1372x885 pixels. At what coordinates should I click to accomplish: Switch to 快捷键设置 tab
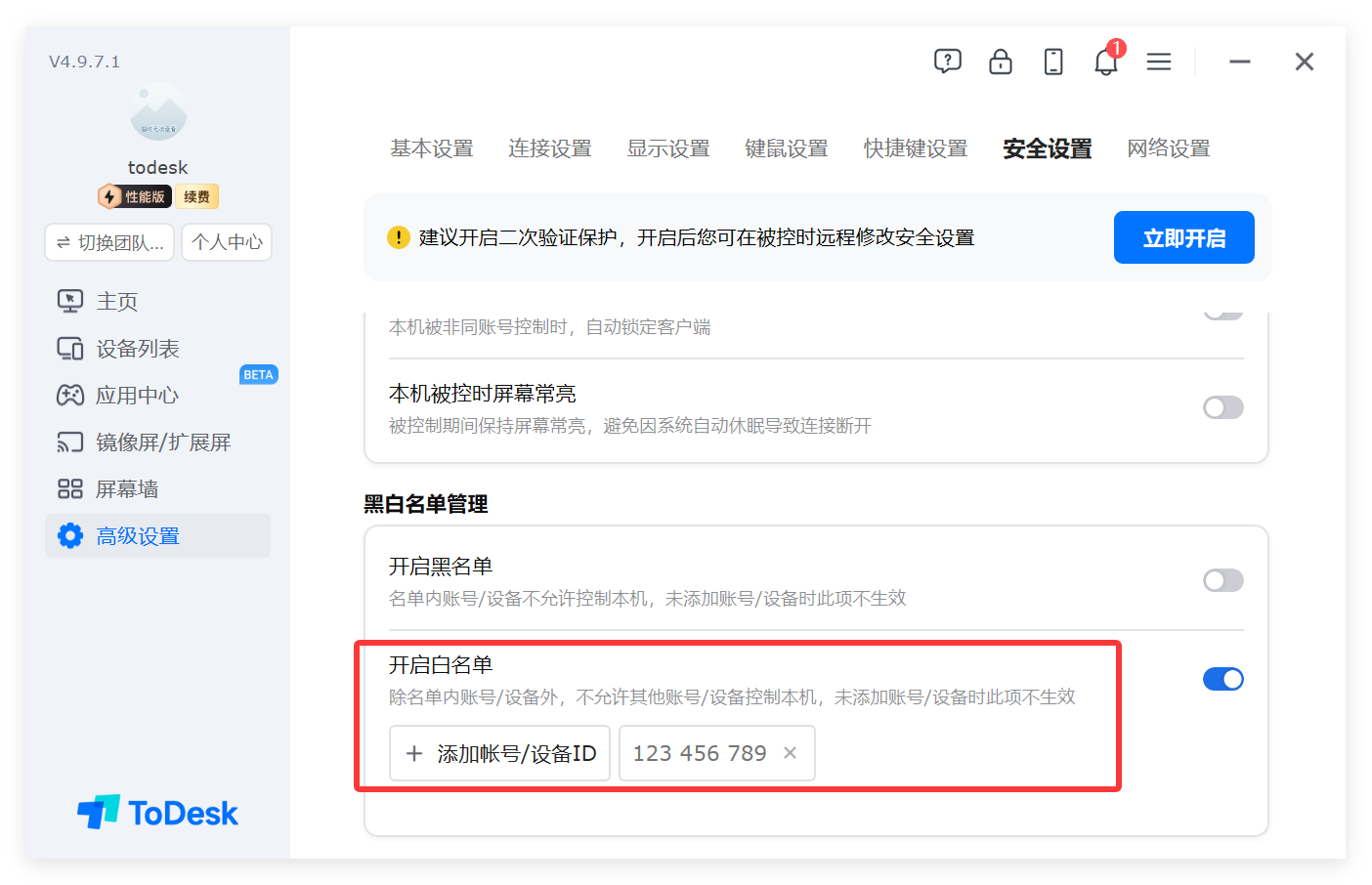pyautogui.click(x=916, y=148)
